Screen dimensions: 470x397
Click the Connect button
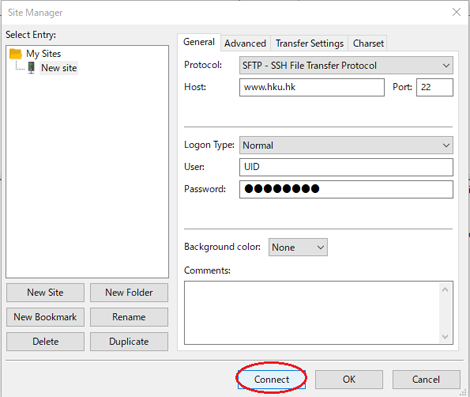272,379
